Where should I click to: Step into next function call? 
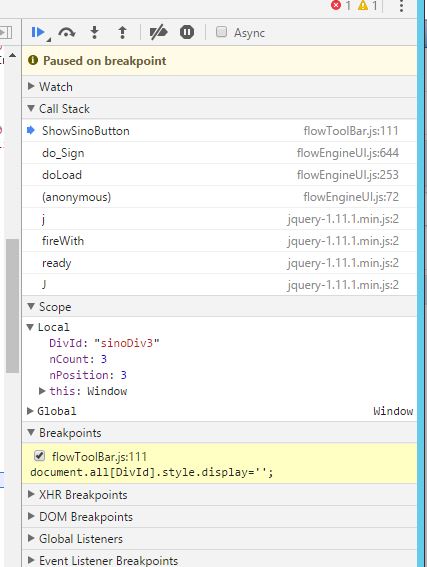click(x=94, y=33)
